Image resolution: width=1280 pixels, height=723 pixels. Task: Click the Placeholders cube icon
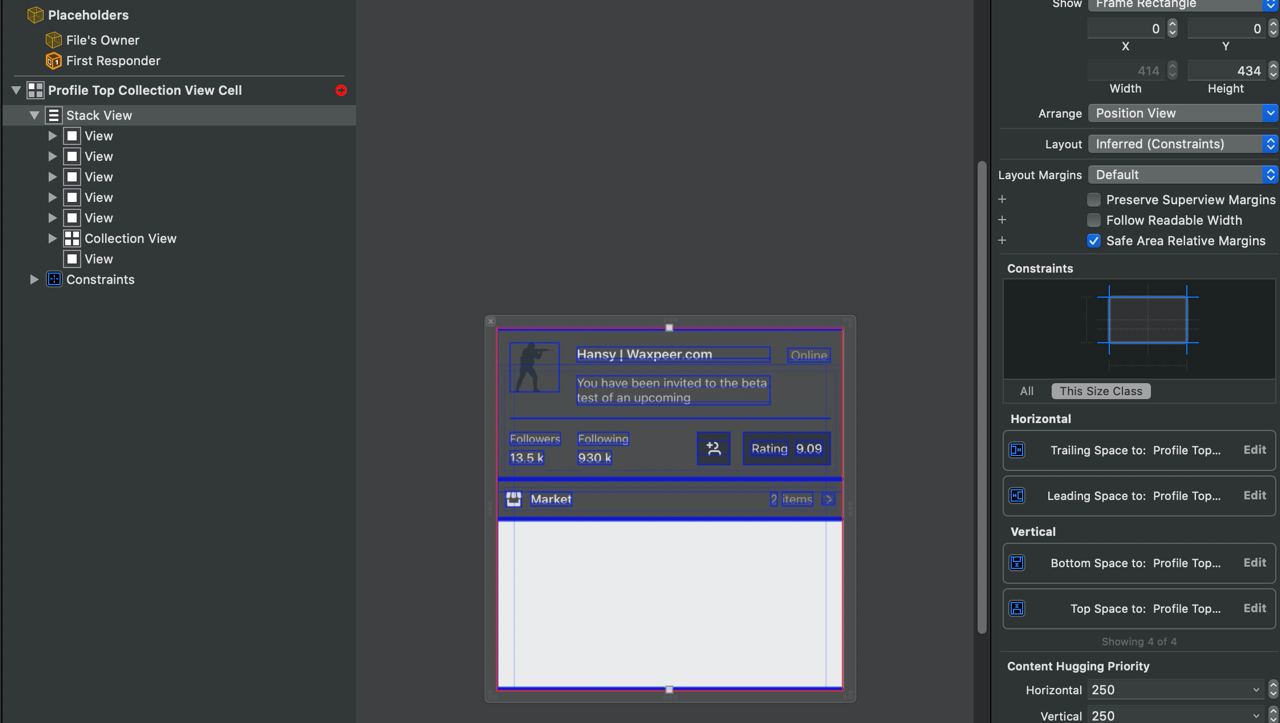coord(35,15)
